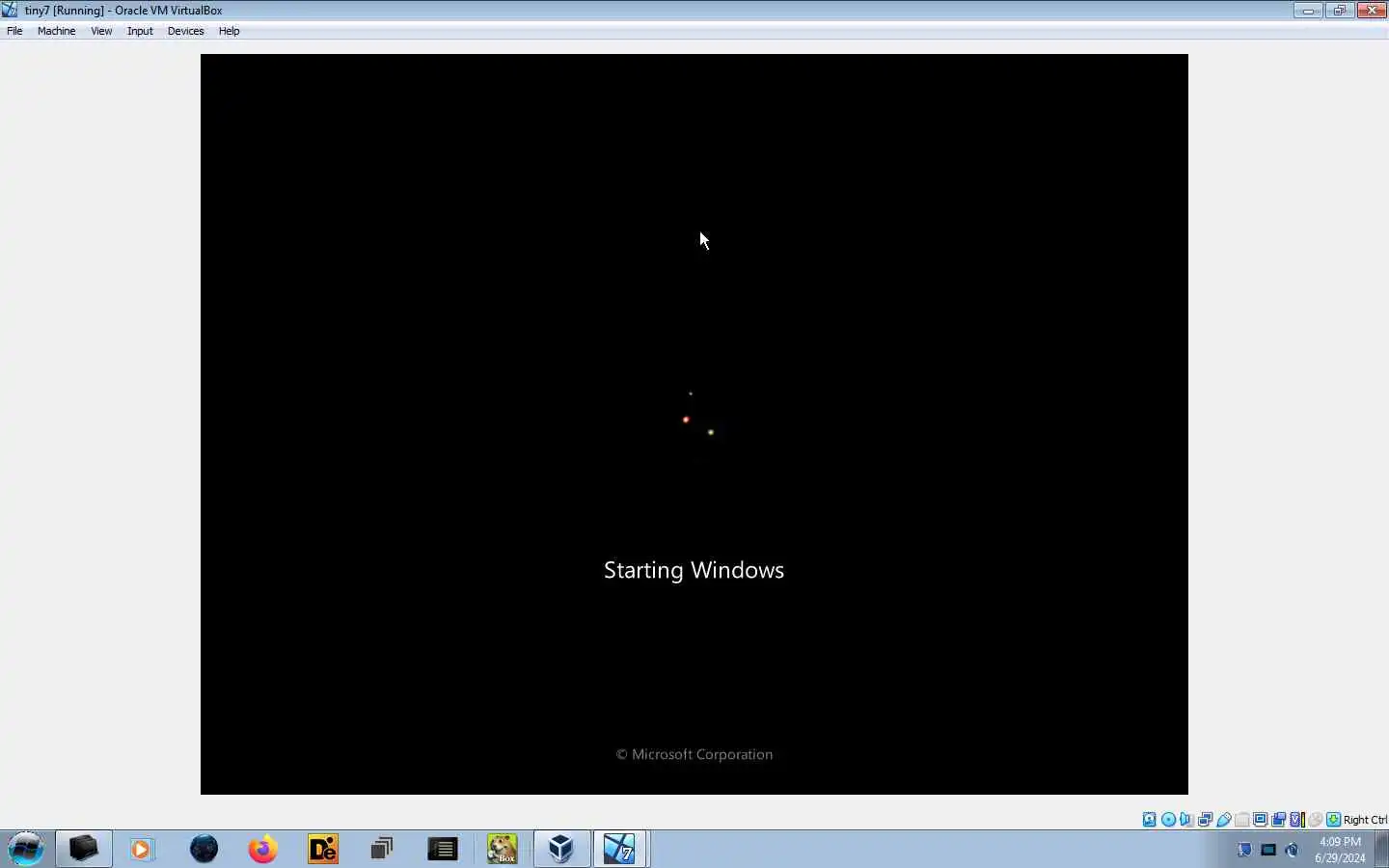Click inside the Starting Windows VM screen
The width and height of the screenshot is (1389, 868).
(694, 424)
